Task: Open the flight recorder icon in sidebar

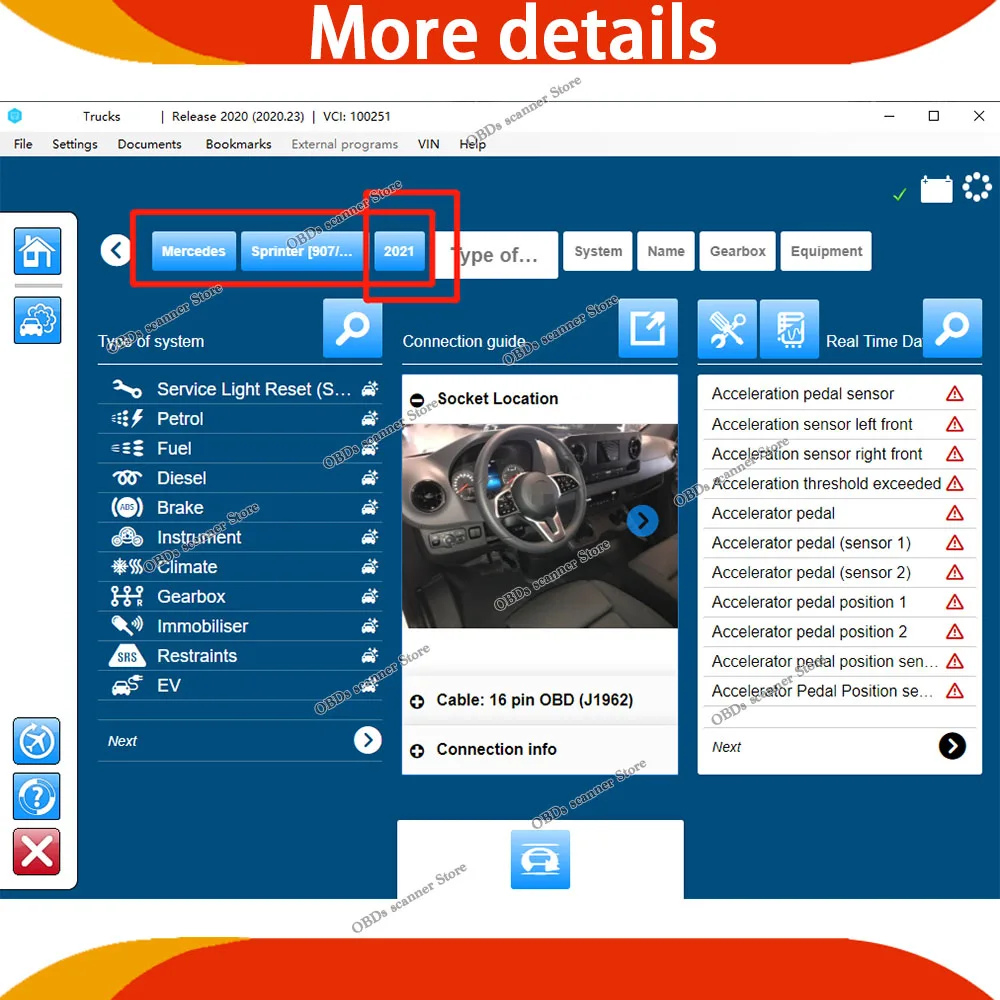Action: [36, 741]
